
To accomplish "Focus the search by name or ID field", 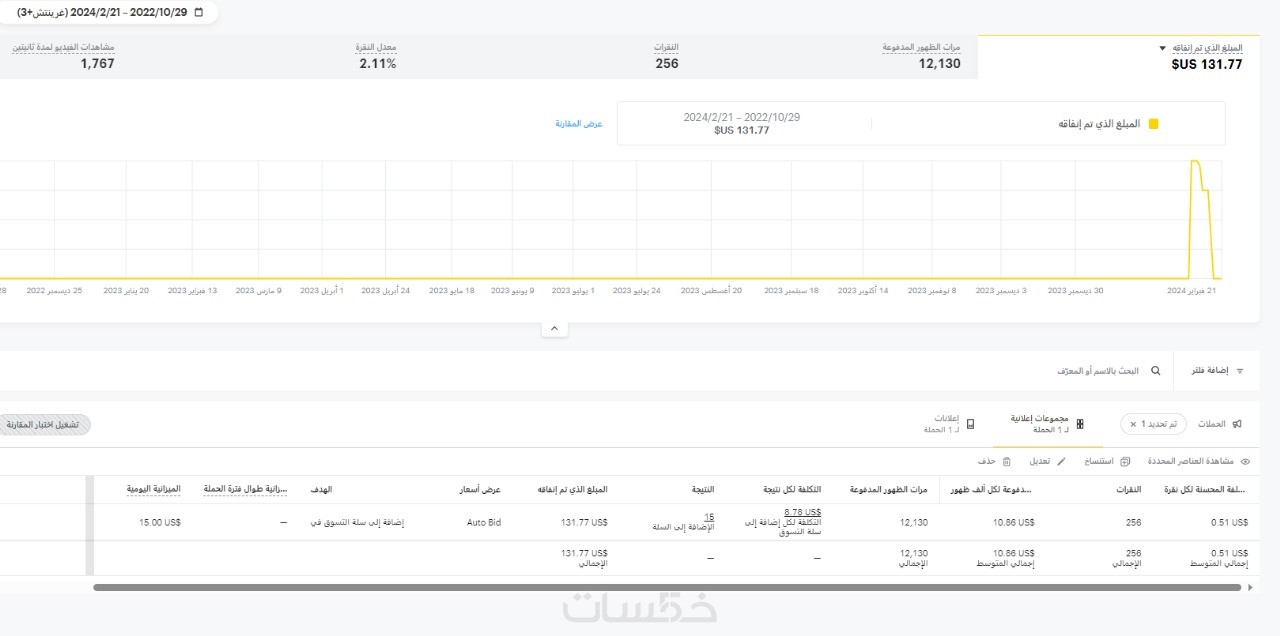I will click(1097, 371).
